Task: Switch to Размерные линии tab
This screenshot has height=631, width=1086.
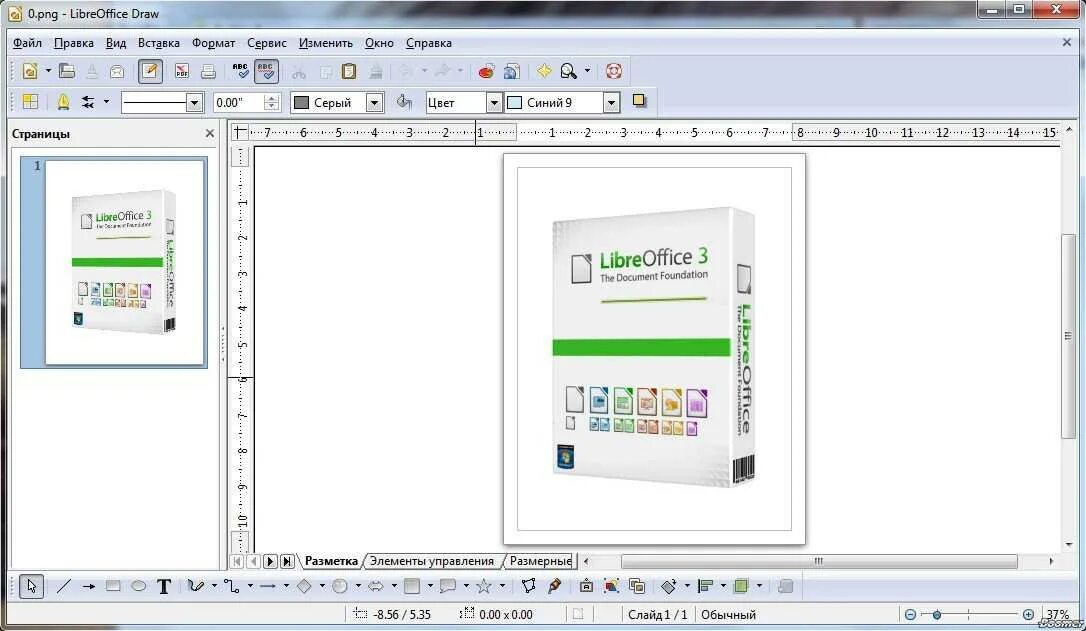Action: (x=540, y=561)
